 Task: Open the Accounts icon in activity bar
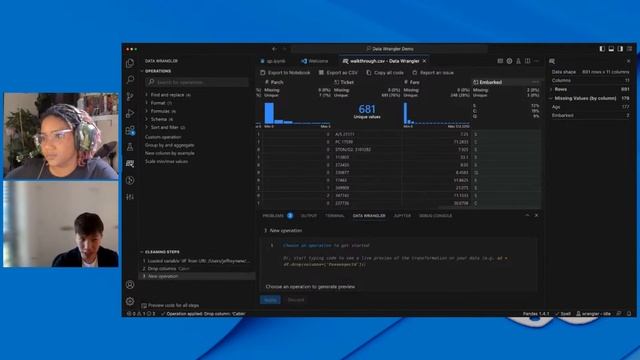130,284
